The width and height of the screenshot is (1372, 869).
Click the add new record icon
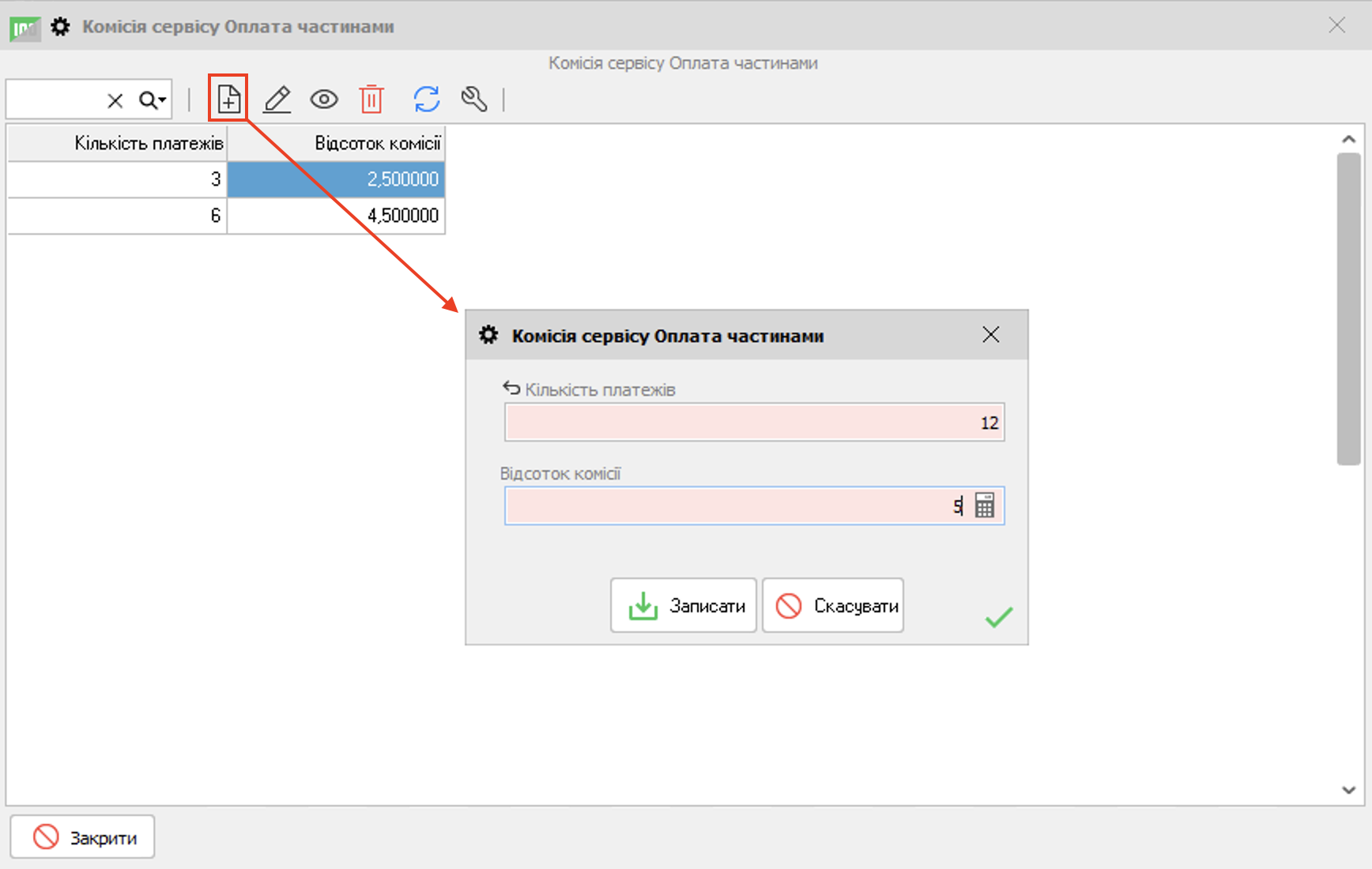coord(228,99)
